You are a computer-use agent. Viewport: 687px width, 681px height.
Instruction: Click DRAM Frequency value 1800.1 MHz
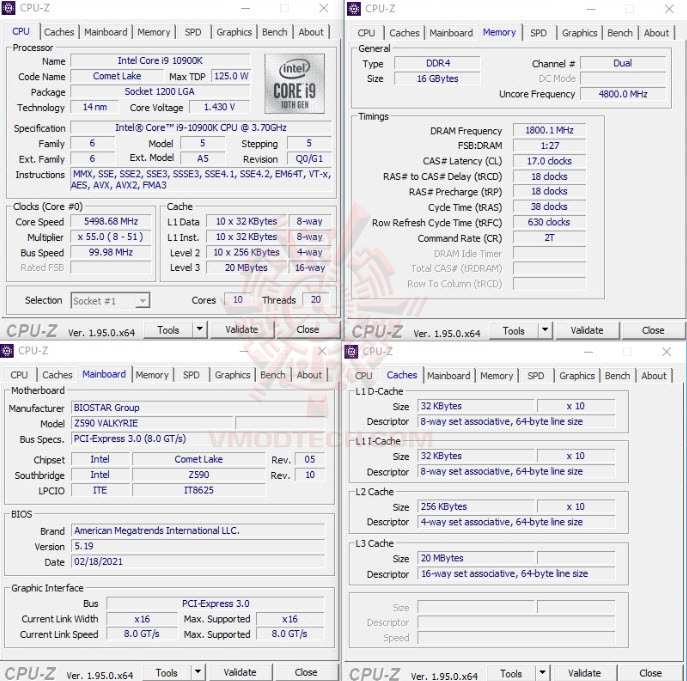549,130
